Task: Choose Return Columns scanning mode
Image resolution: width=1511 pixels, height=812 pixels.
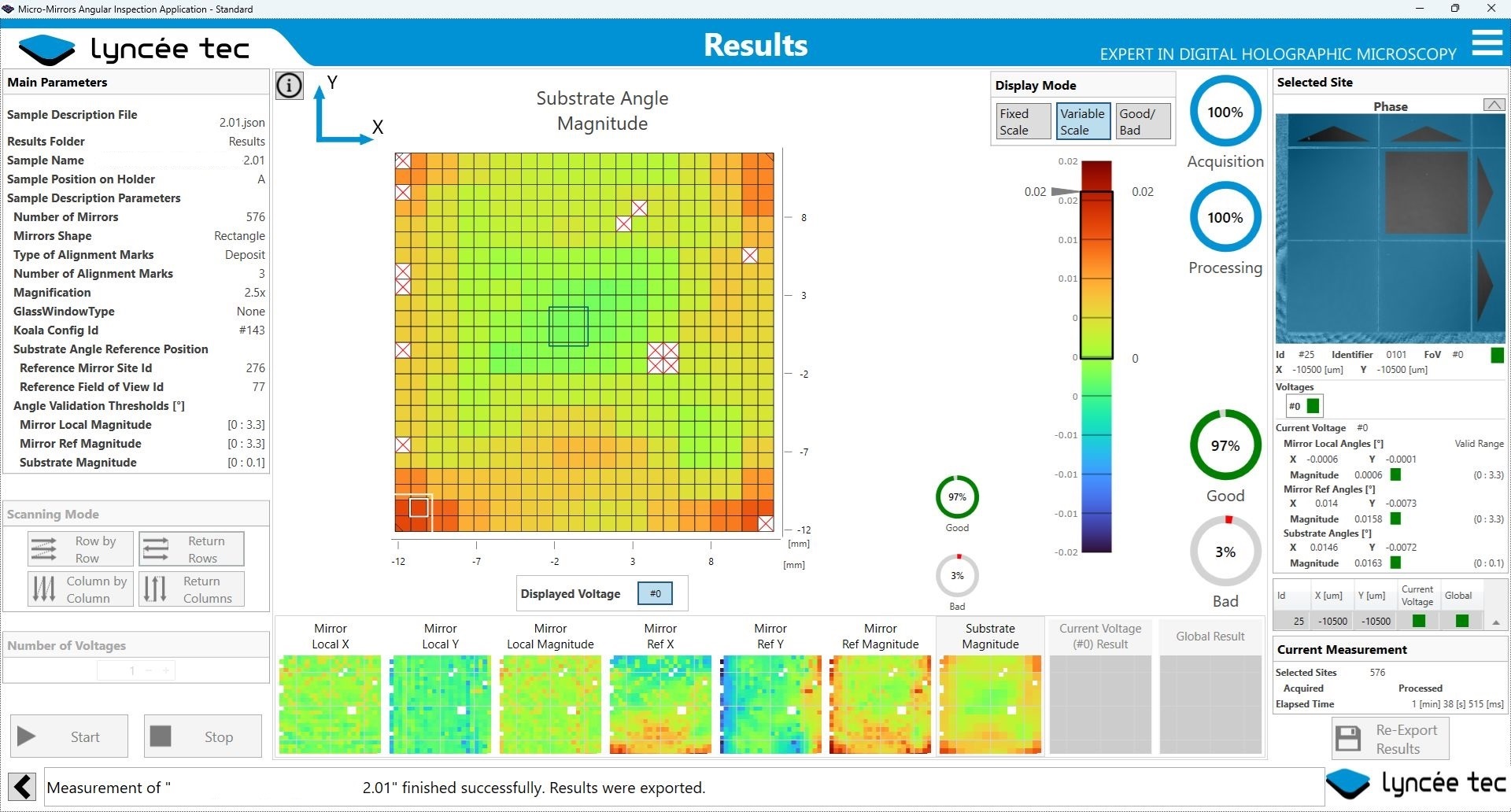Action: tap(191, 589)
